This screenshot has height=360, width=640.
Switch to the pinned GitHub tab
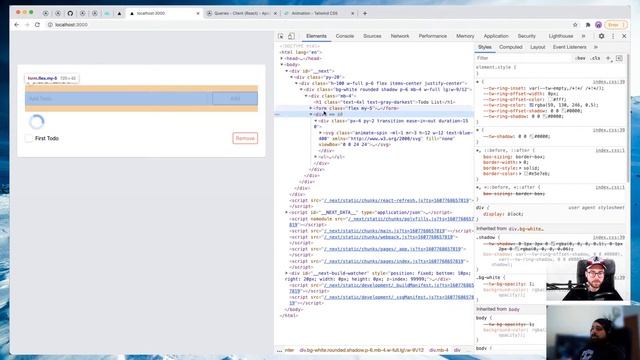pos(70,13)
